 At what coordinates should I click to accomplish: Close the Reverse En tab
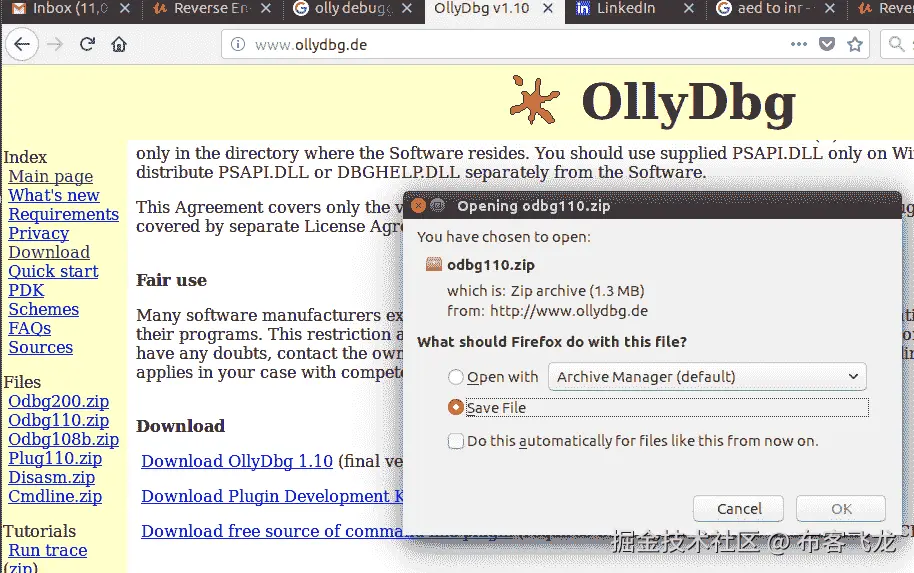(x=265, y=8)
